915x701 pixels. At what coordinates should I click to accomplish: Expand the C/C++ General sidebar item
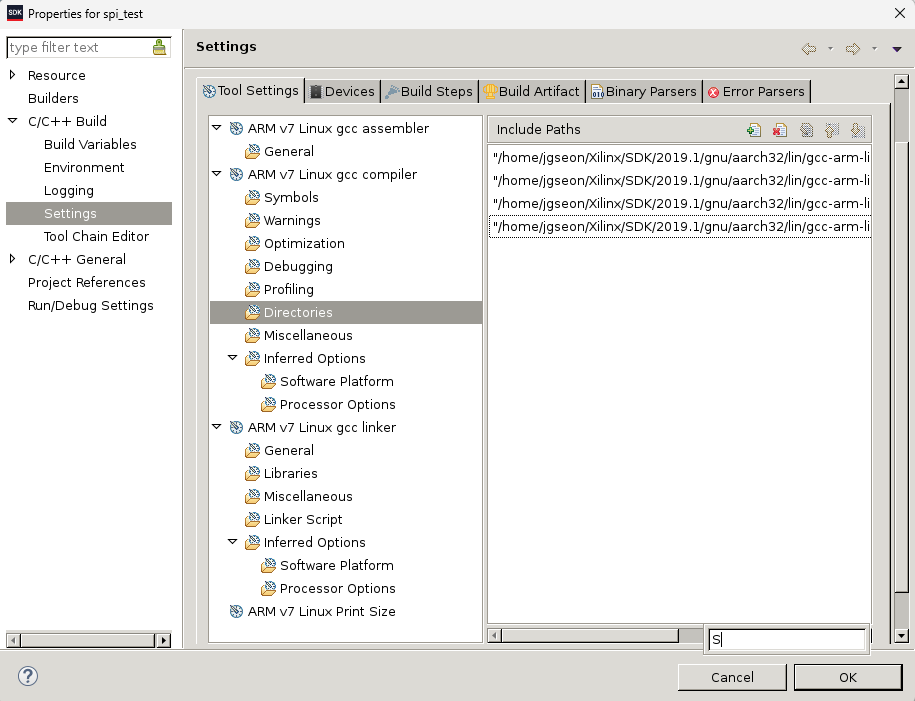[x=12, y=259]
